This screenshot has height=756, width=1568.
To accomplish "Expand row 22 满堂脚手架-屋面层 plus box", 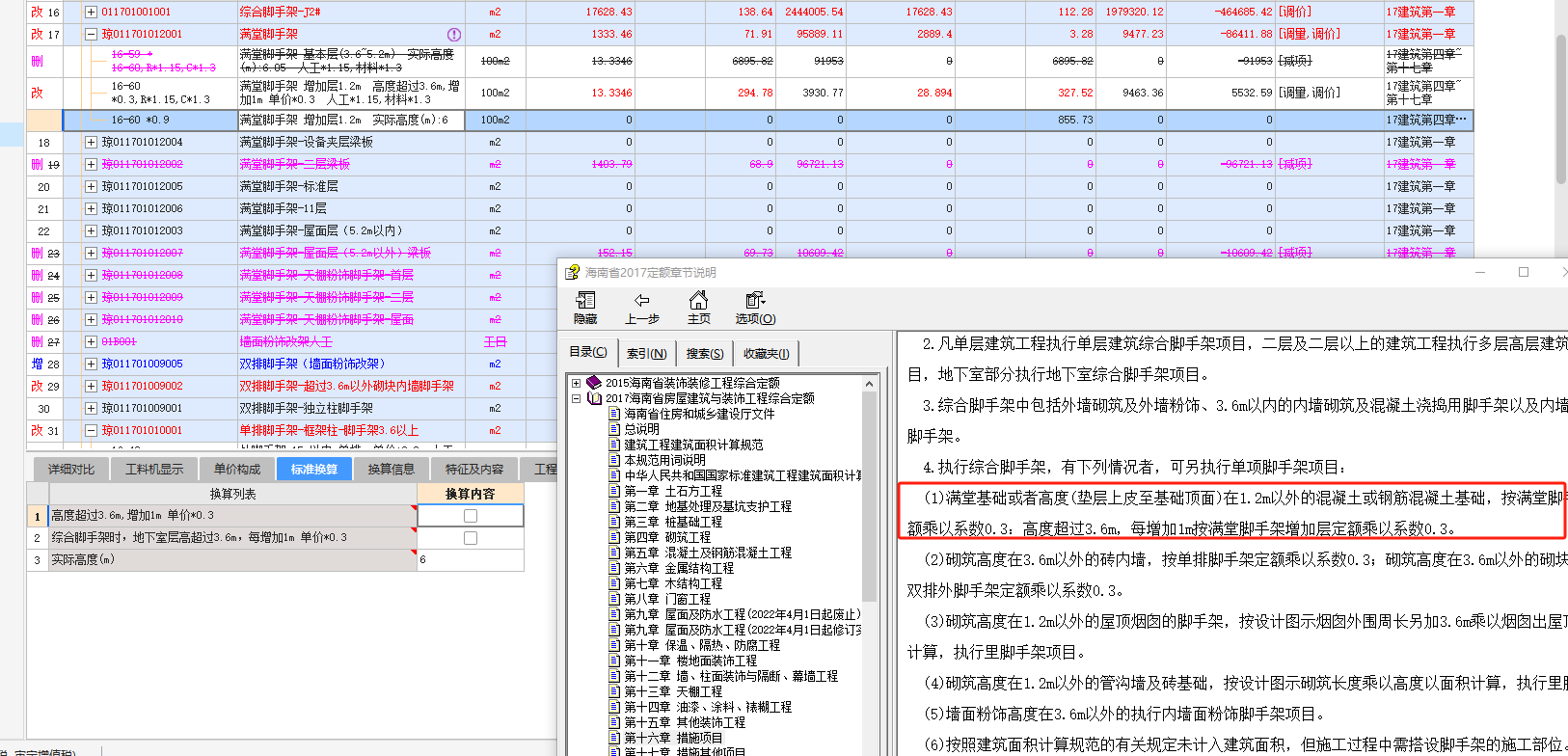I will click(x=91, y=231).
